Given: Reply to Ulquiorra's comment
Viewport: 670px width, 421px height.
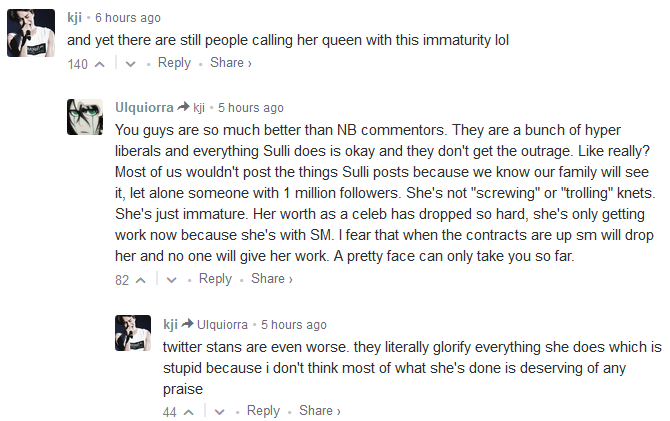Looking at the screenshot, I should [x=215, y=279].
